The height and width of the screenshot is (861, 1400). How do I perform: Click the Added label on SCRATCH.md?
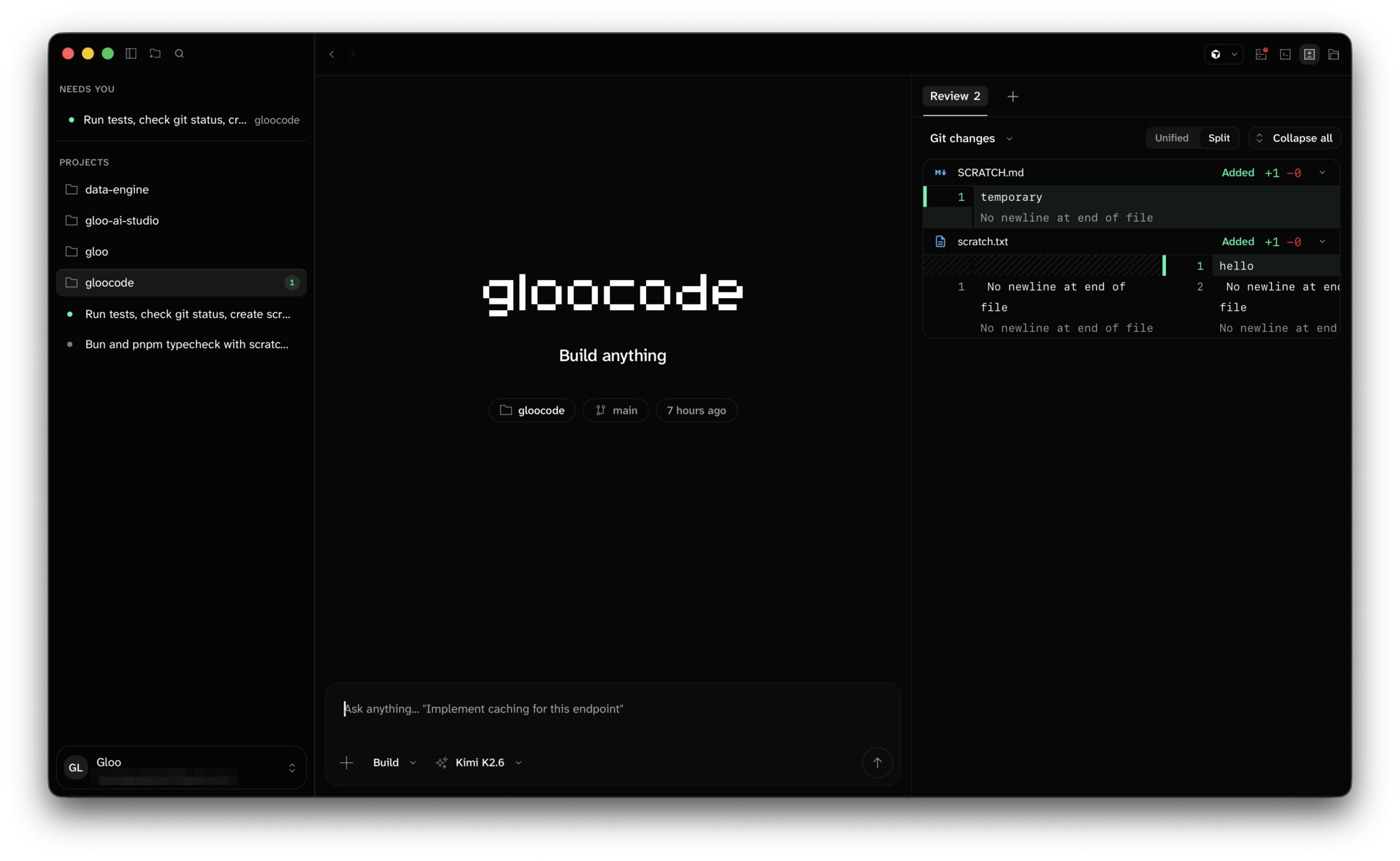coord(1238,172)
